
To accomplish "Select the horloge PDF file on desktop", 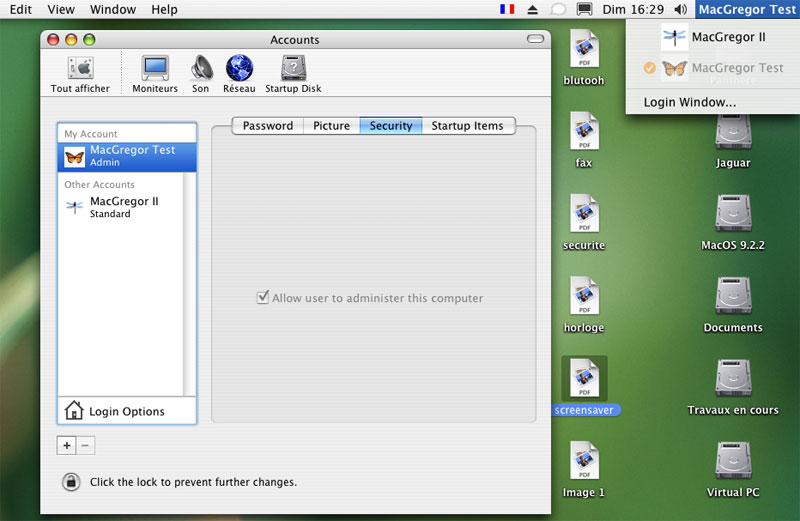I will (x=584, y=295).
